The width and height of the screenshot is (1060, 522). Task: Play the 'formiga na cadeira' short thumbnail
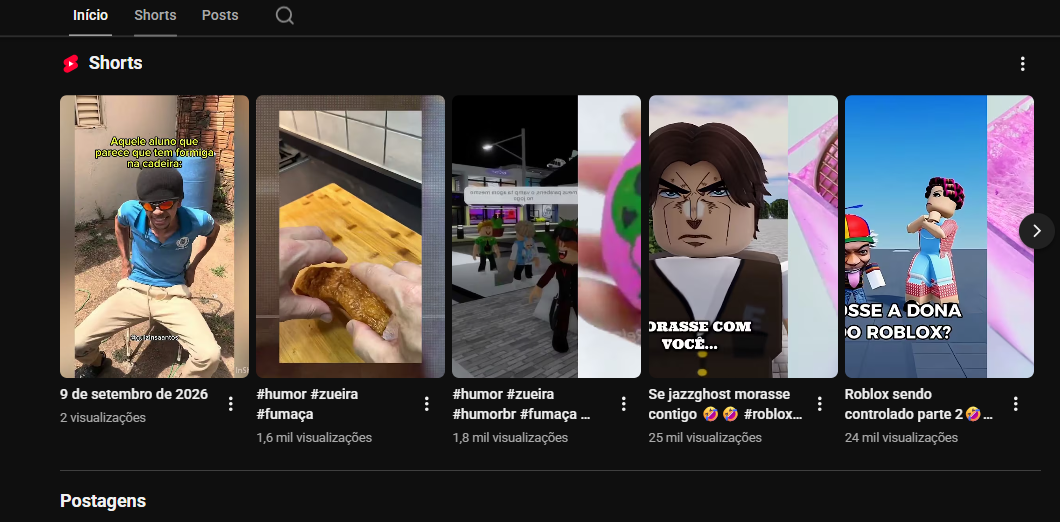154,236
